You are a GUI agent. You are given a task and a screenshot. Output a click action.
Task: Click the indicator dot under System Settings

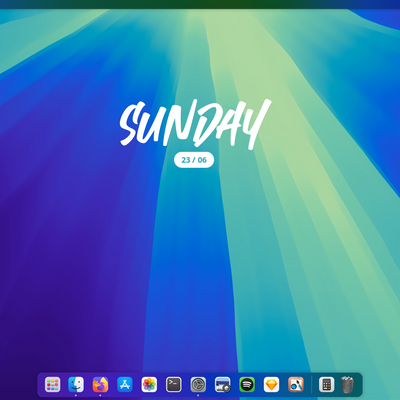coord(198,395)
